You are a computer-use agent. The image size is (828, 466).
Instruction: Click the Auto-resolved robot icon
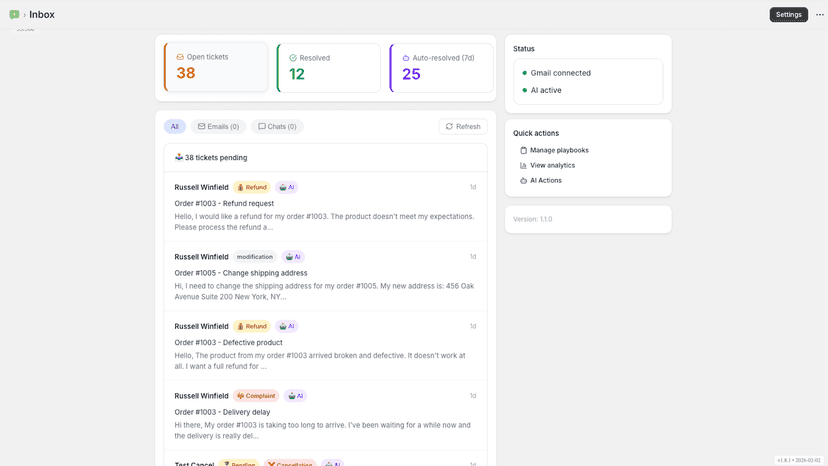[x=406, y=58]
